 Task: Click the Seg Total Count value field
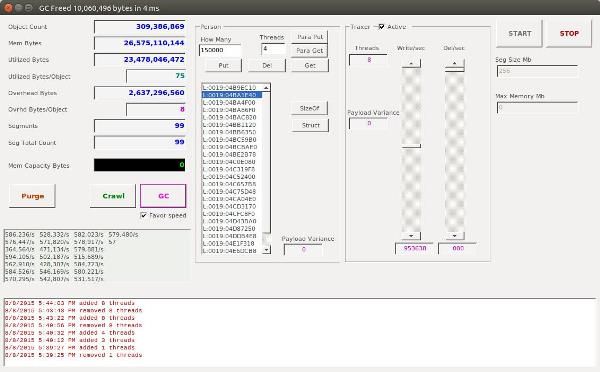click(x=140, y=142)
